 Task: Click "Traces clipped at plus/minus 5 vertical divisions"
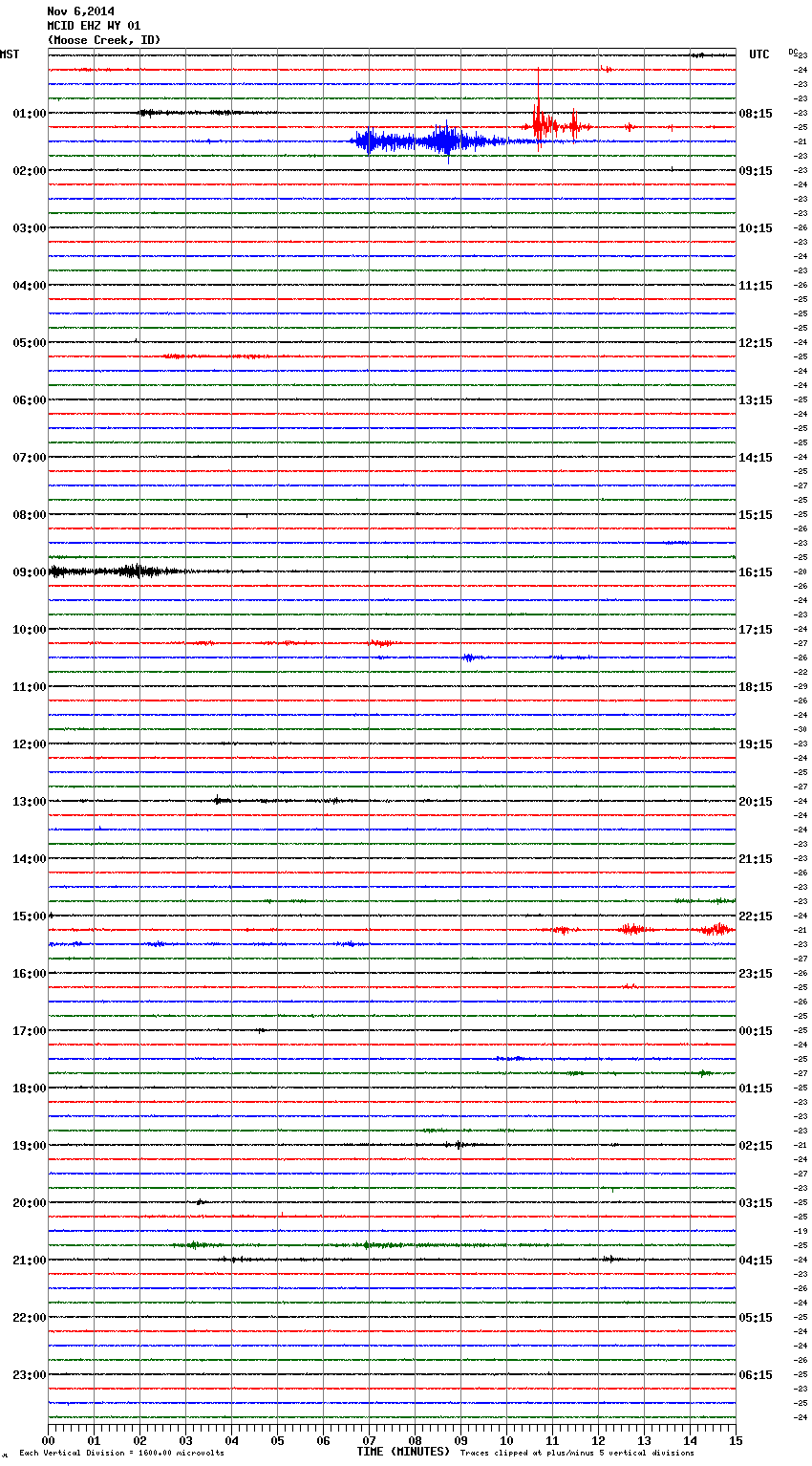[x=577, y=1453]
